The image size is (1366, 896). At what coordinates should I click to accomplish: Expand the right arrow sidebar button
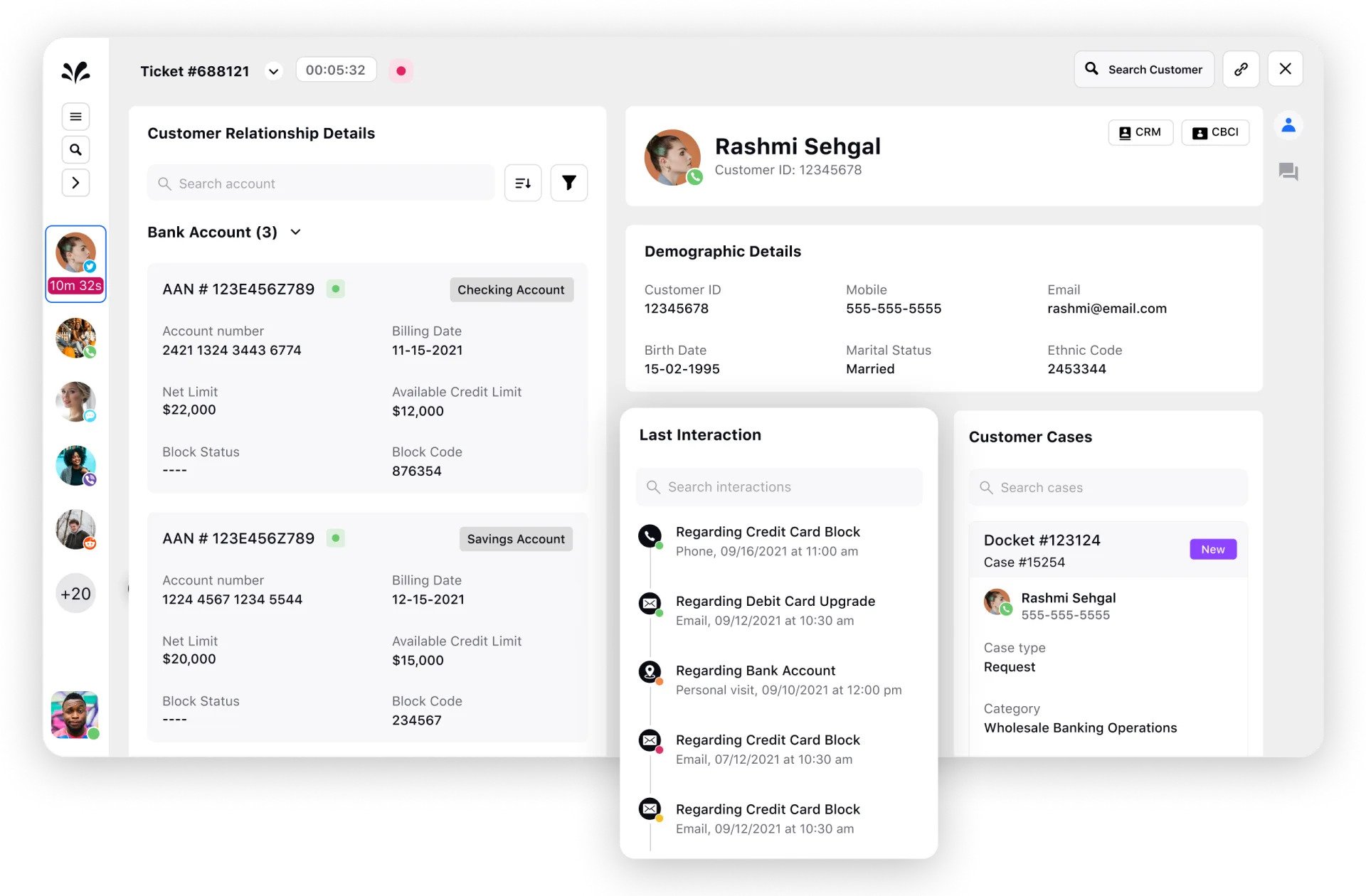75,183
